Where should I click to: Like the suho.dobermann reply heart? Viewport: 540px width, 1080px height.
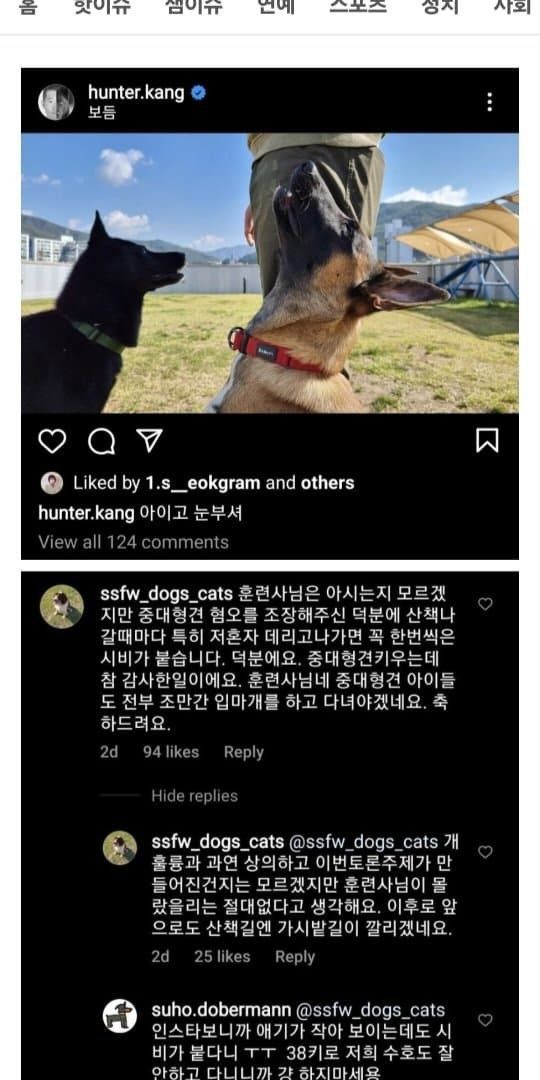(x=486, y=1020)
